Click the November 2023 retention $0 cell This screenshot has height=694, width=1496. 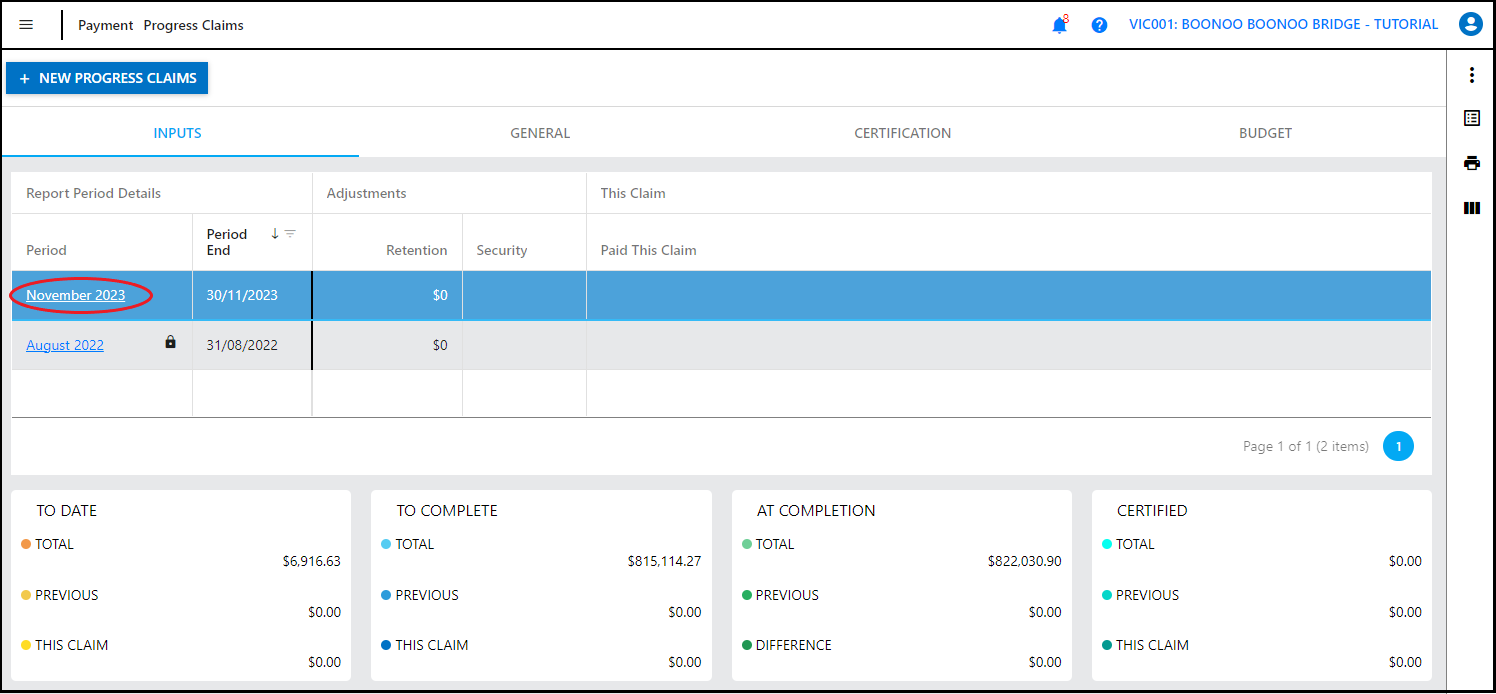click(388, 295)
